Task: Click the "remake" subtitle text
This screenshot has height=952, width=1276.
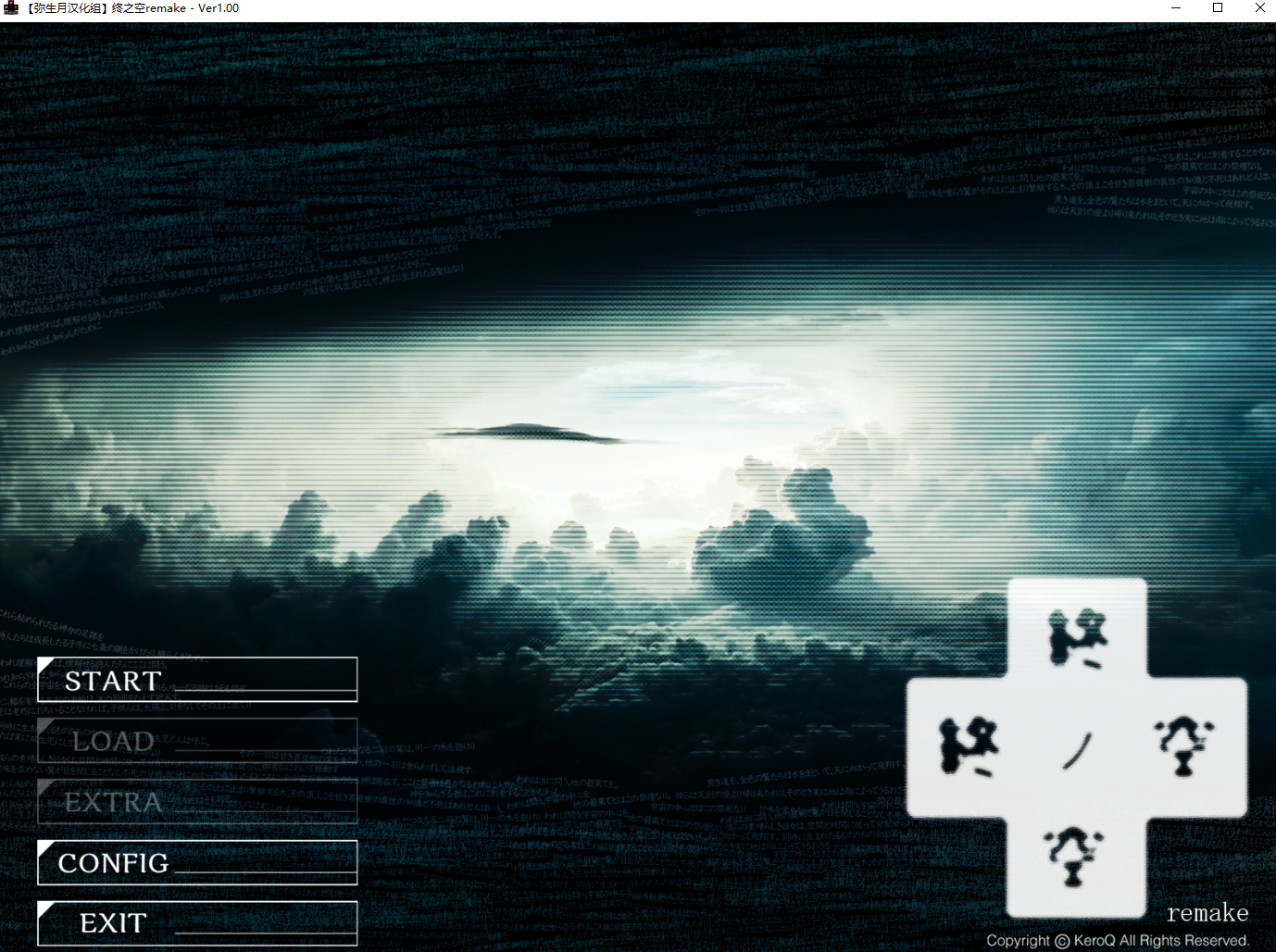Action: click(x=1207, y=913)
